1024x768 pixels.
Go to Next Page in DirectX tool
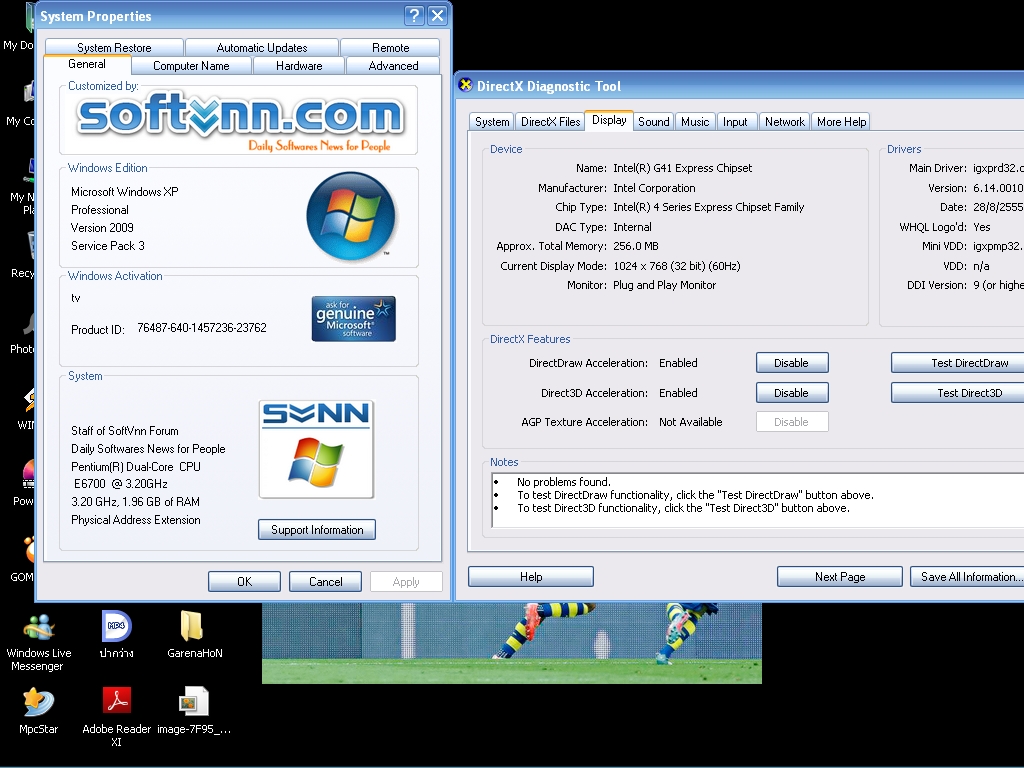coord(840,577)
